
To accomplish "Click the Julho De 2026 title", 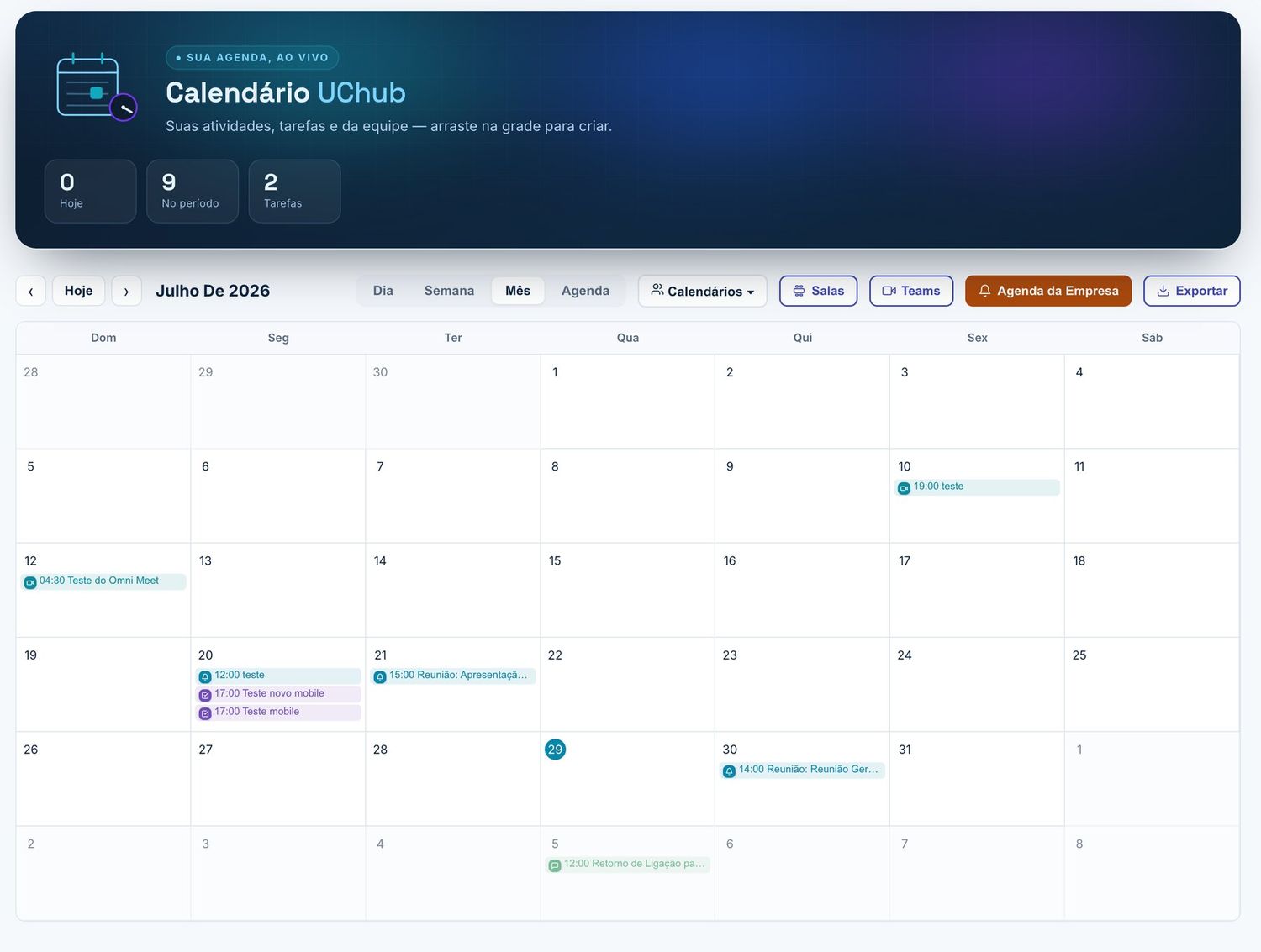I will [x=213, y=291].
